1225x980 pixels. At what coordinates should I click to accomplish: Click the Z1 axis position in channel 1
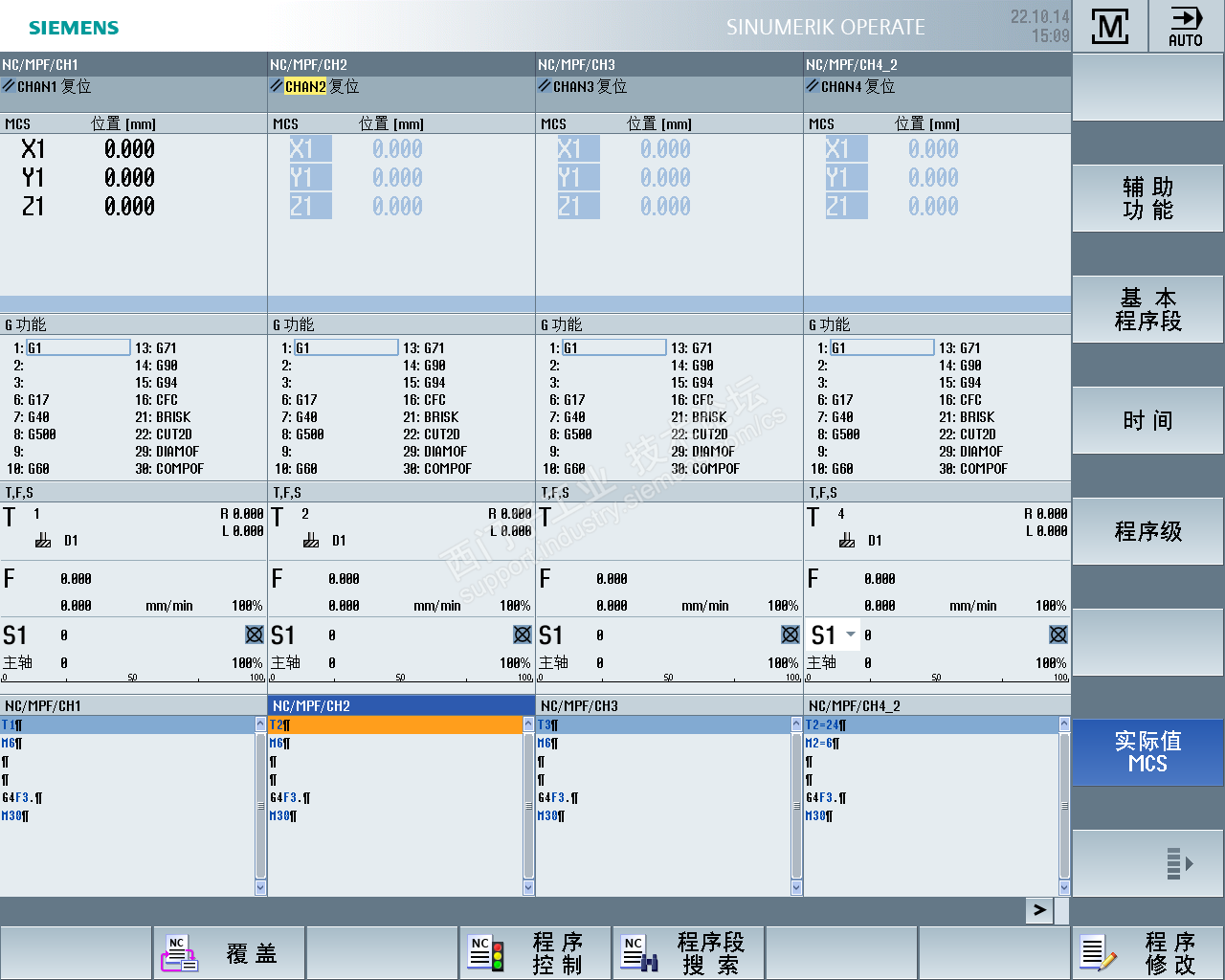click(x=130, y=207)
